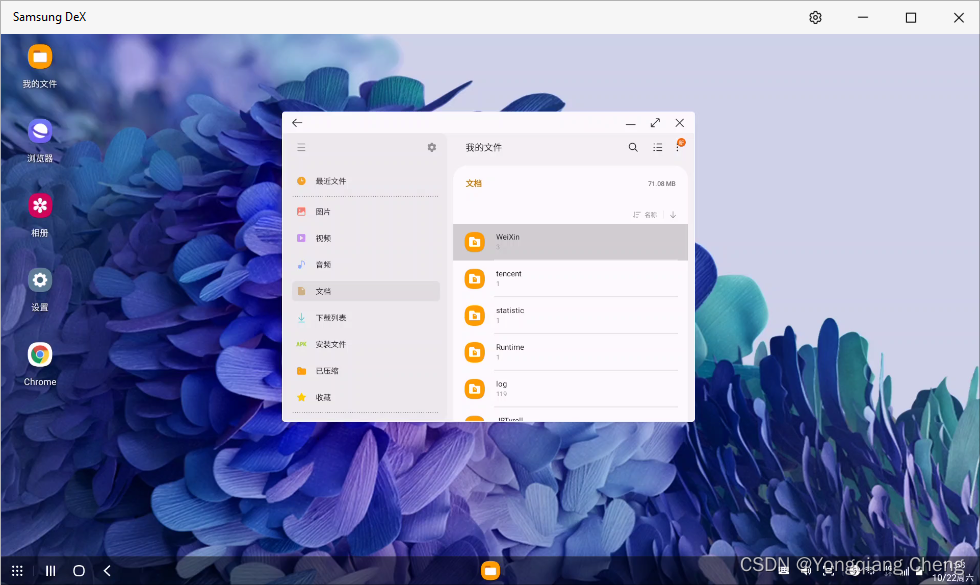
Task: Show recent apps in the taskbar
Action: coord(51,571)
